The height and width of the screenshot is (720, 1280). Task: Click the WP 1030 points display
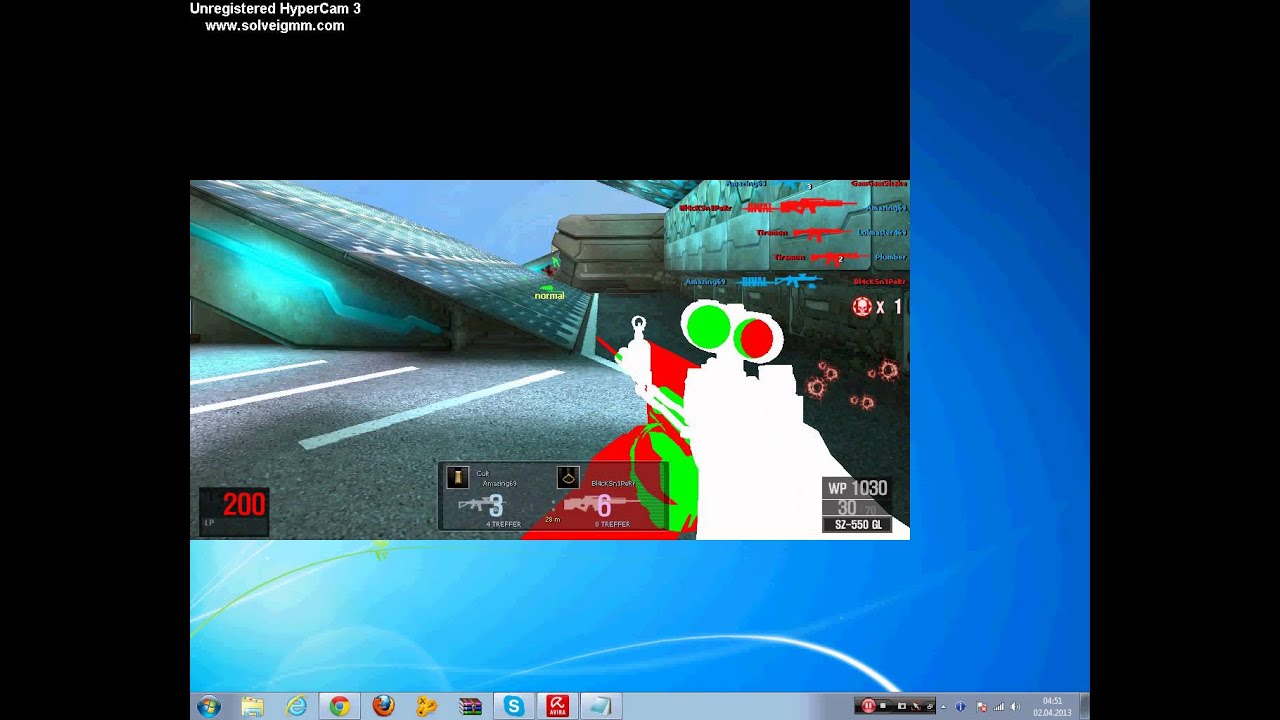coord(857,488)
